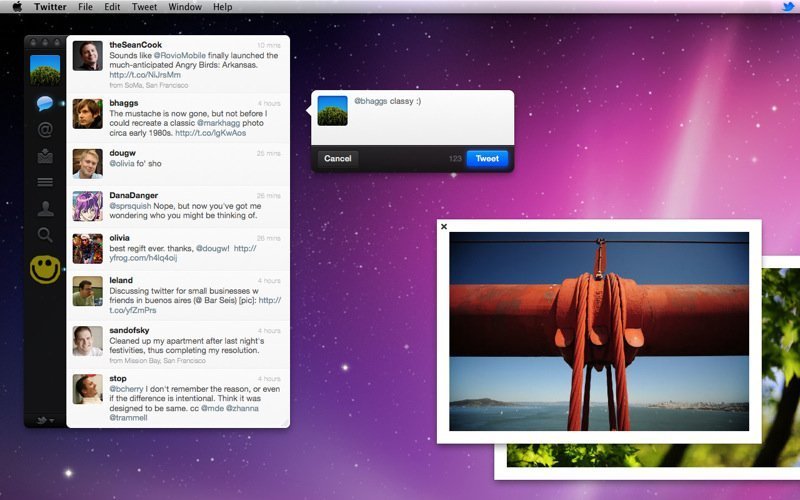Click stop's profile picture
Image resolution: width=800 pixels, height=500 pixels.
tap(87, 389)
